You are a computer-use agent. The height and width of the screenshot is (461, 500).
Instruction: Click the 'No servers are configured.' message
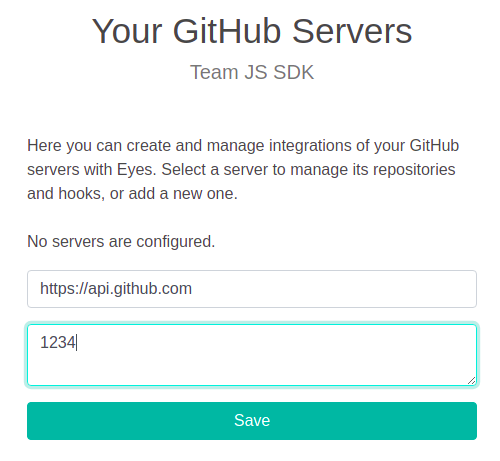point(121,241)
